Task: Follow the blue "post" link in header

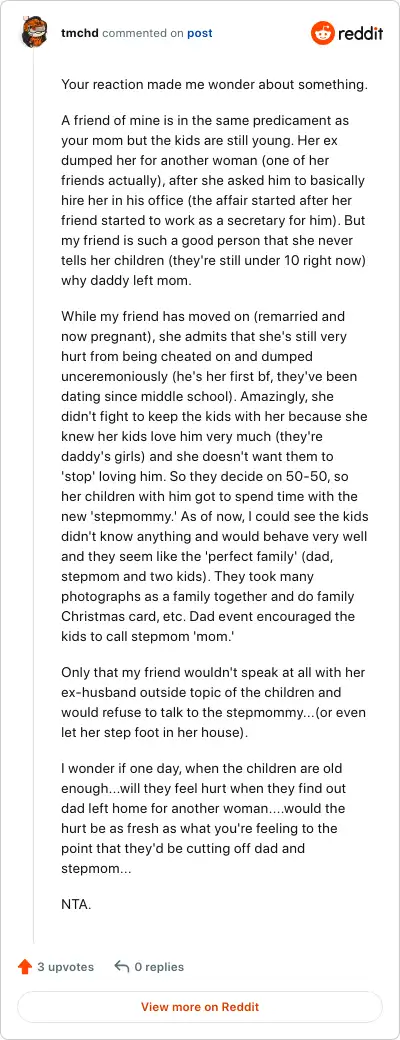Action: [200, 32]
